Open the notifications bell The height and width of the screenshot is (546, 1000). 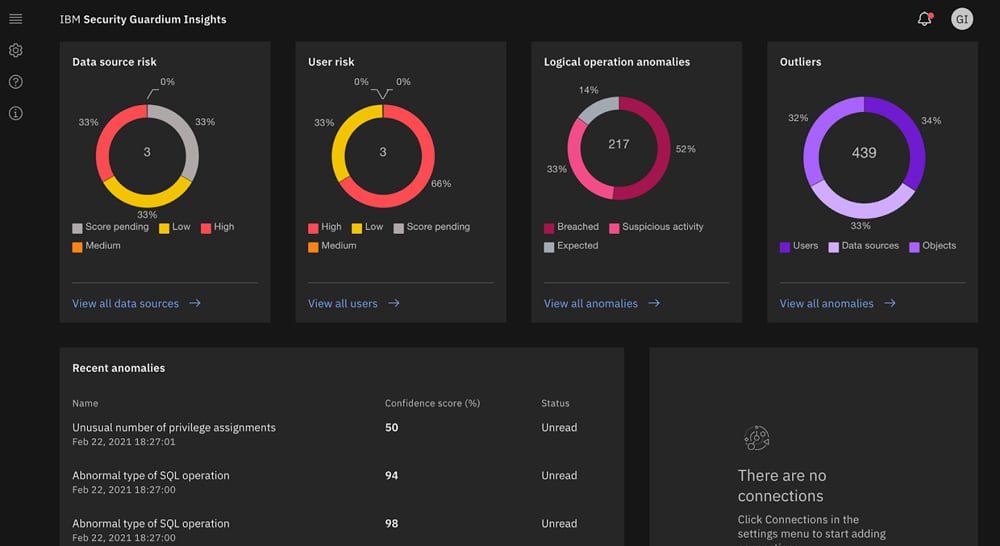(924, 19)
